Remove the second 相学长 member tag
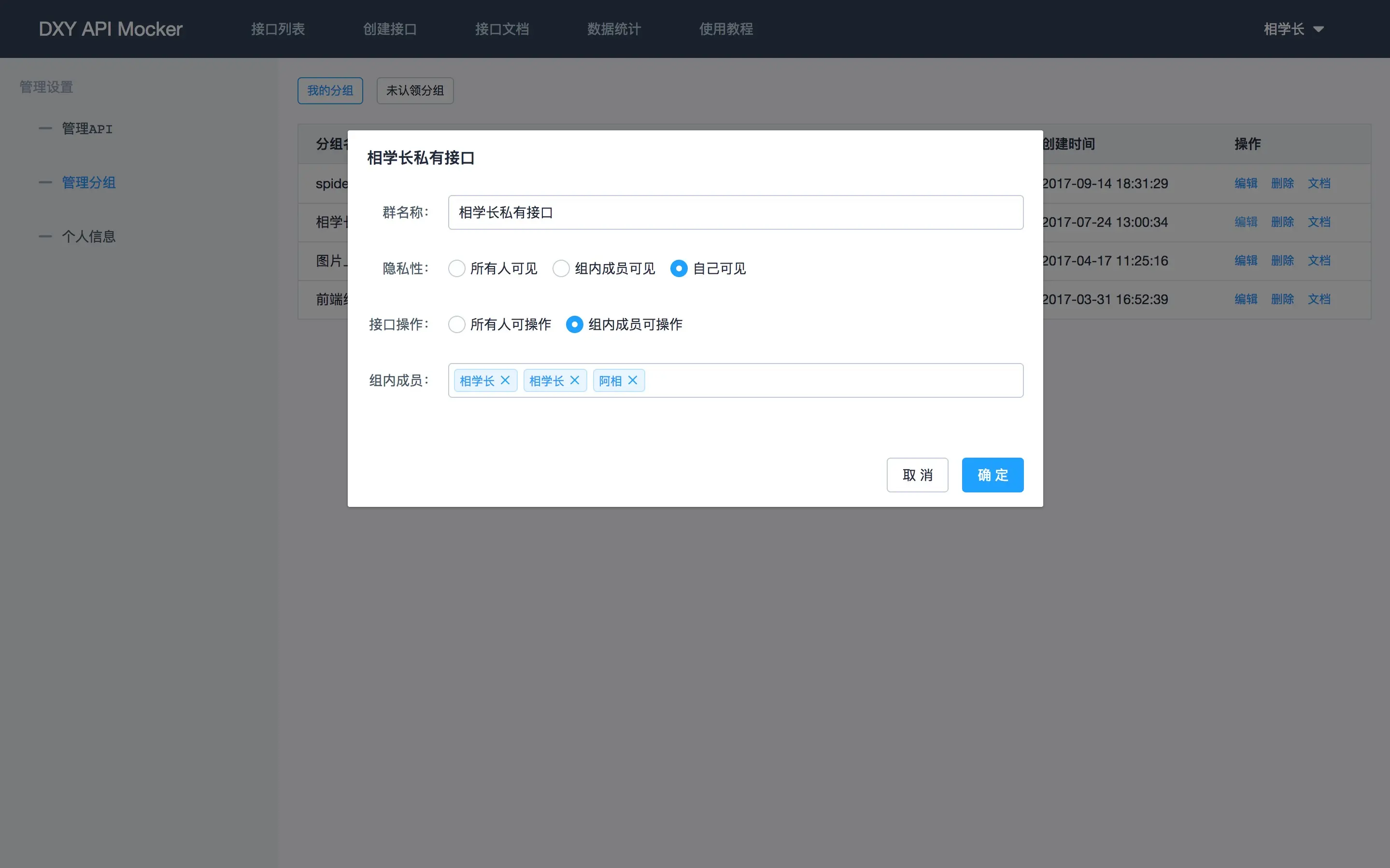Screen dimensions: 1390x868 click(x=575, y=380)
